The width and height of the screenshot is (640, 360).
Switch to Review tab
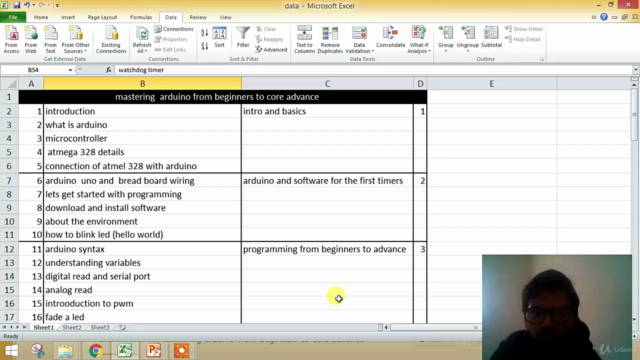(x=198, y=17)
